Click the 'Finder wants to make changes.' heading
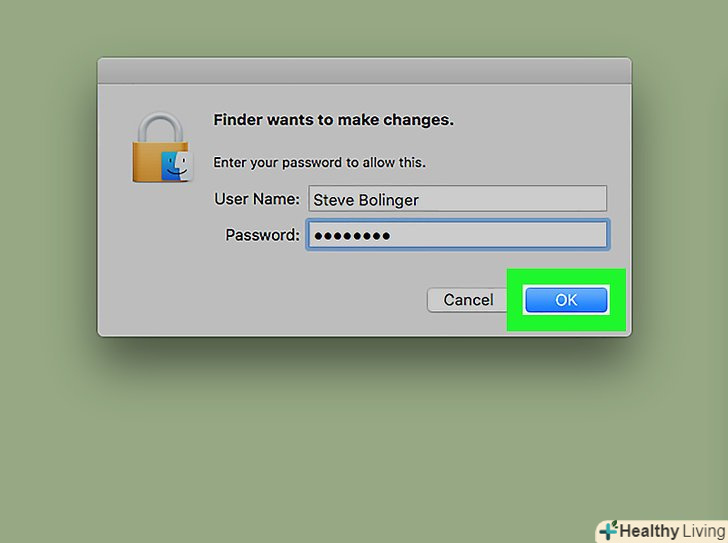 (333, 120)
